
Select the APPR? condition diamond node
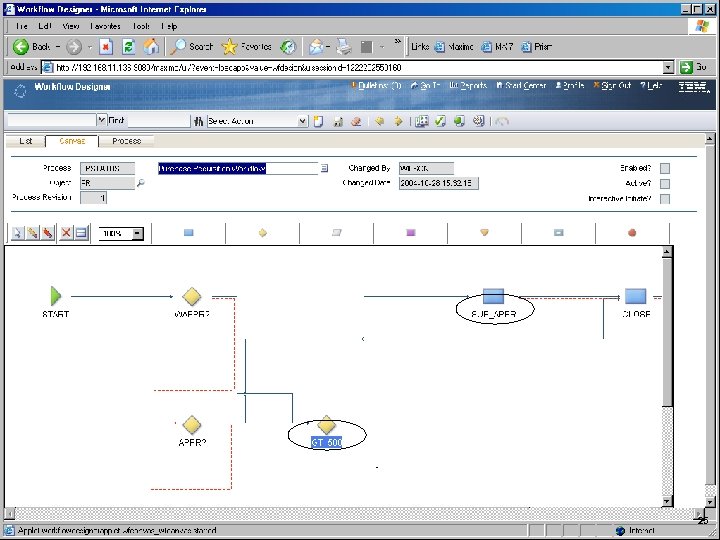(191, 425)
